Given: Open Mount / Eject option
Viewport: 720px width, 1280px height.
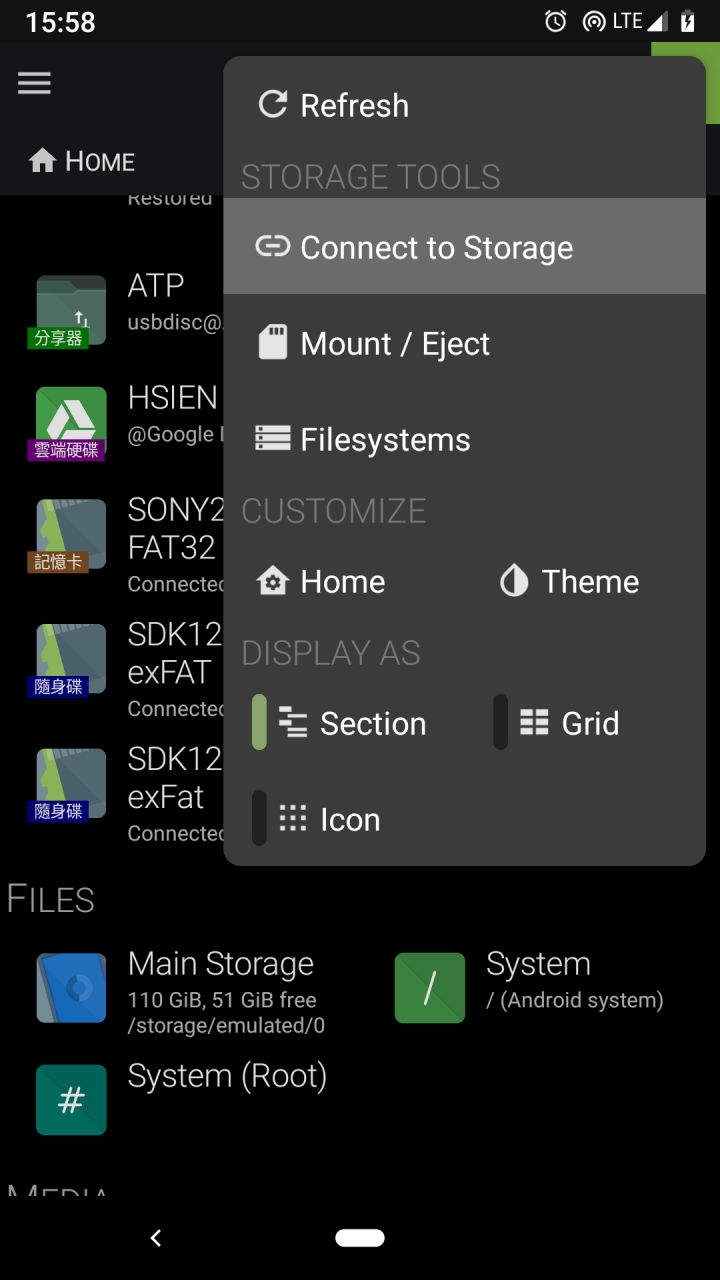Looking at the screenshot, I should pyautogui.click(x=395, y=344).
